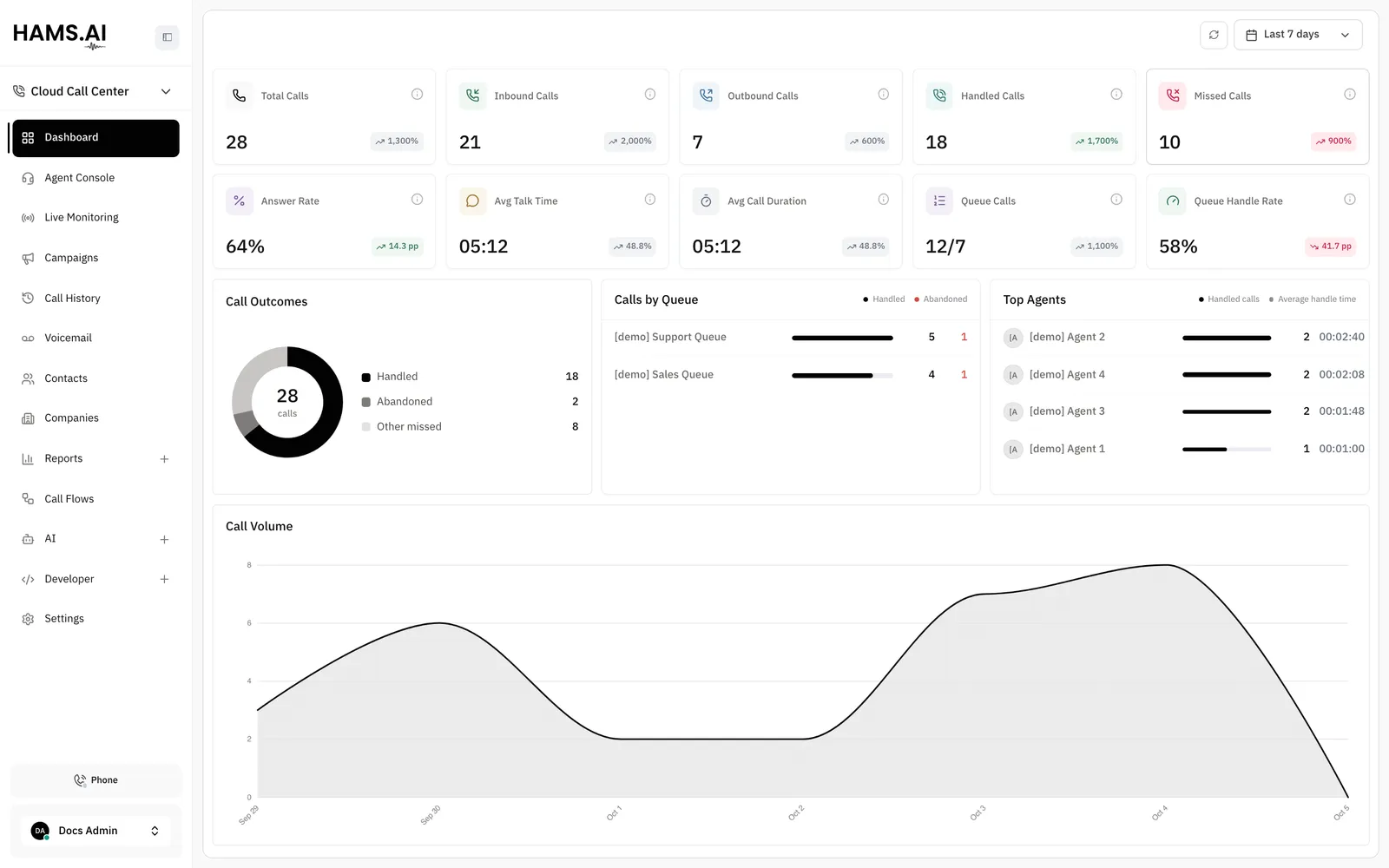
Task: Expand the AI submenu plus
Action: click(164, 539)
